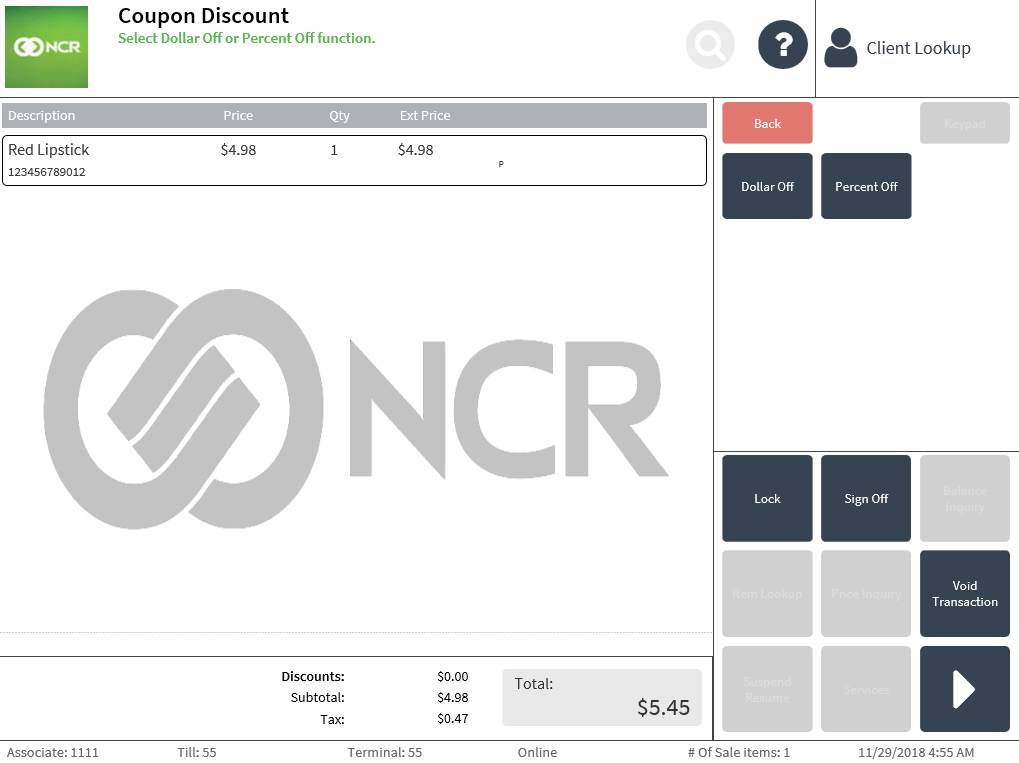Screen dimensions: 1019x763
Task: Lock the terminal
Action: tap(767, 498)
